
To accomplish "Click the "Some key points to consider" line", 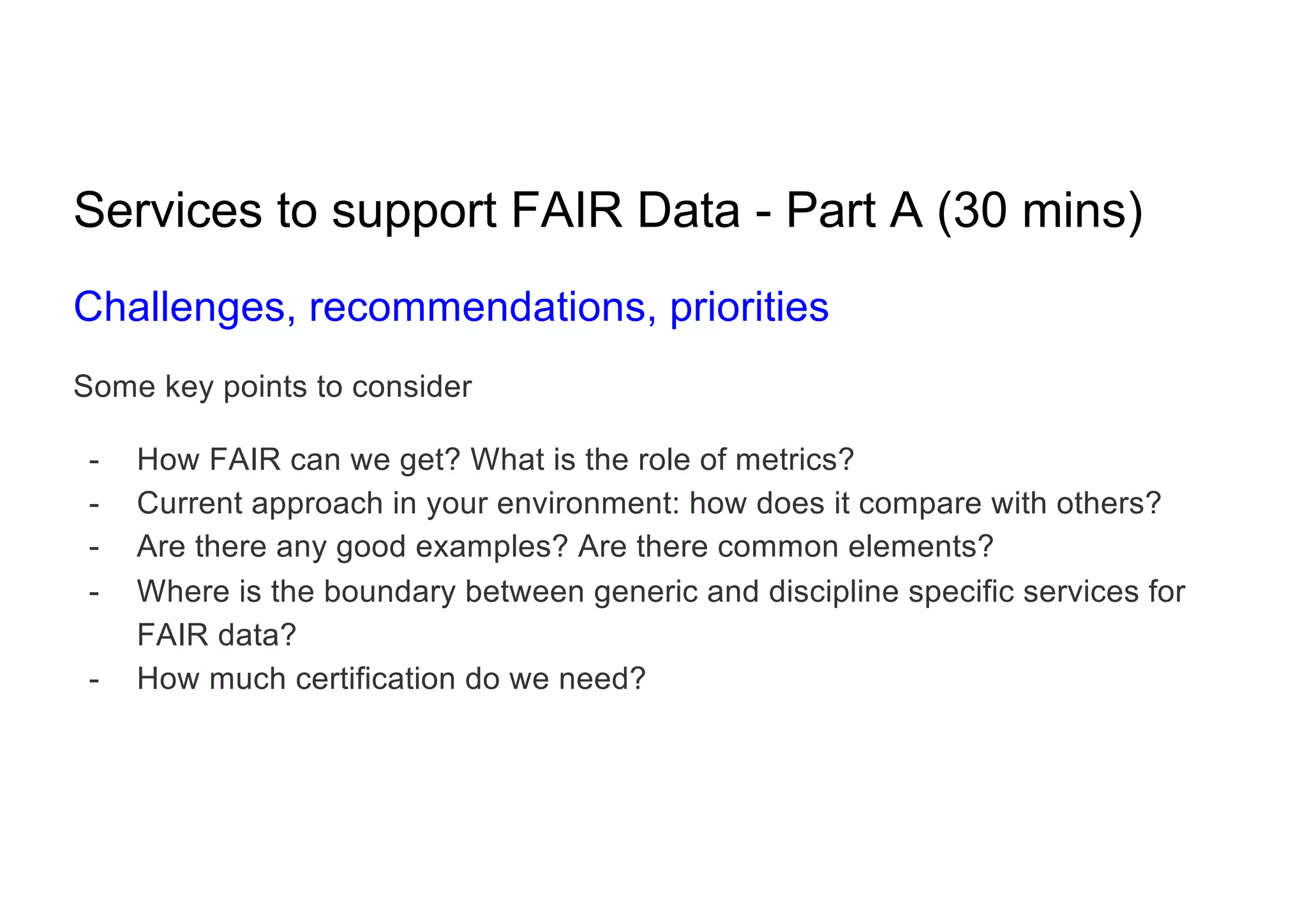I will [x=273, y=387].
